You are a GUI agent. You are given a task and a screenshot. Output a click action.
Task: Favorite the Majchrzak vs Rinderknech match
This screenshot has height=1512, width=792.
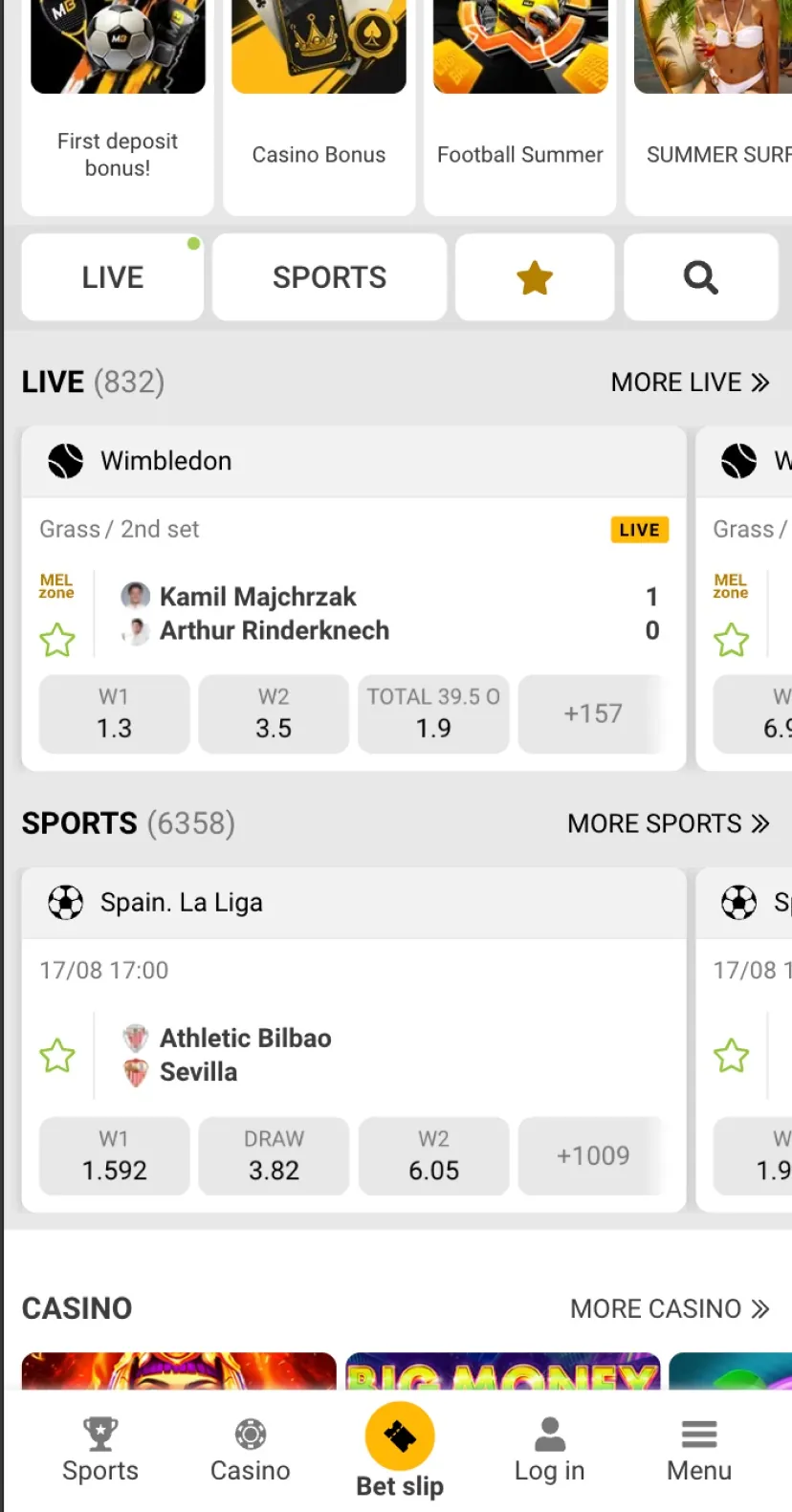click(x=57, y=640)
